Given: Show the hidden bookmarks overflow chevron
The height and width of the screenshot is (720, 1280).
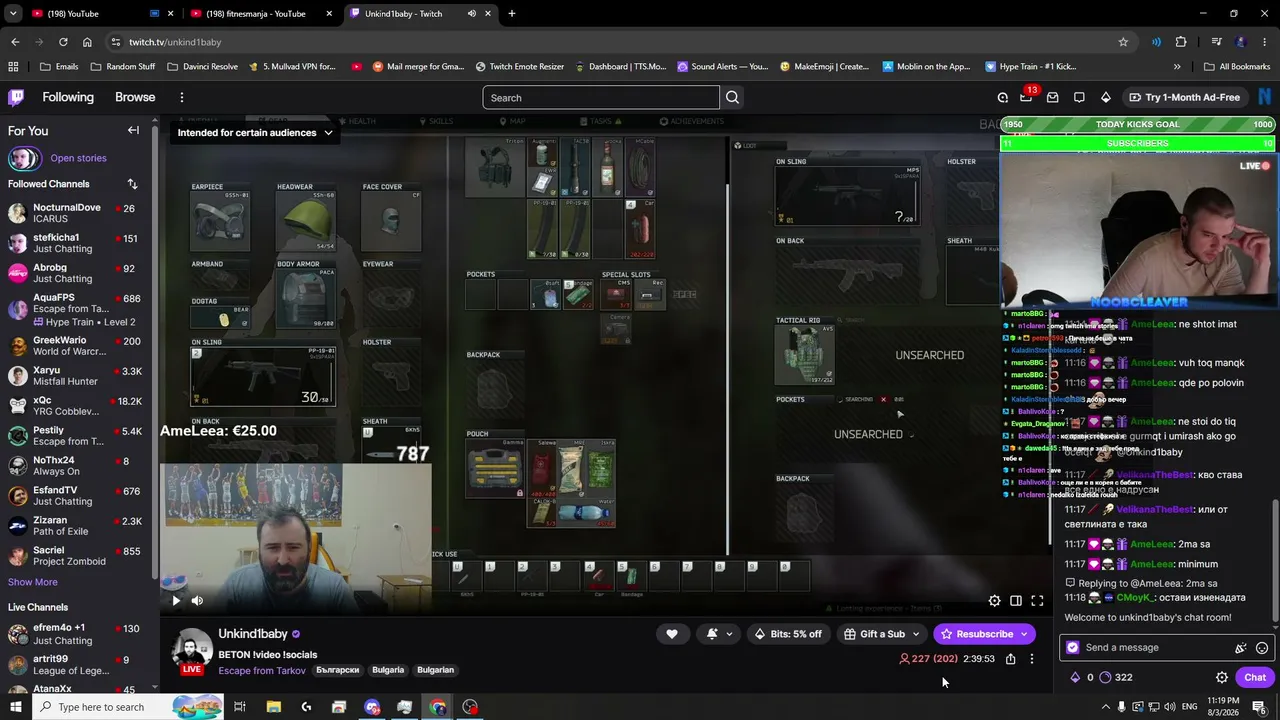Looking at the screenshot, I should pyautogui.click(x=1177, y=67).
